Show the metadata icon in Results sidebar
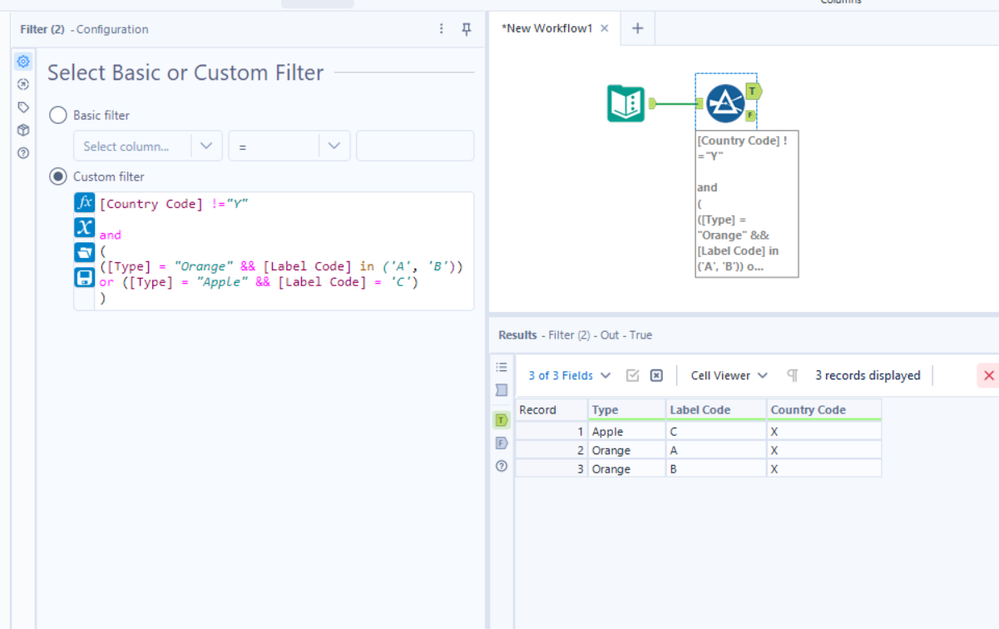The image size is (999, 629). point(501,390)
